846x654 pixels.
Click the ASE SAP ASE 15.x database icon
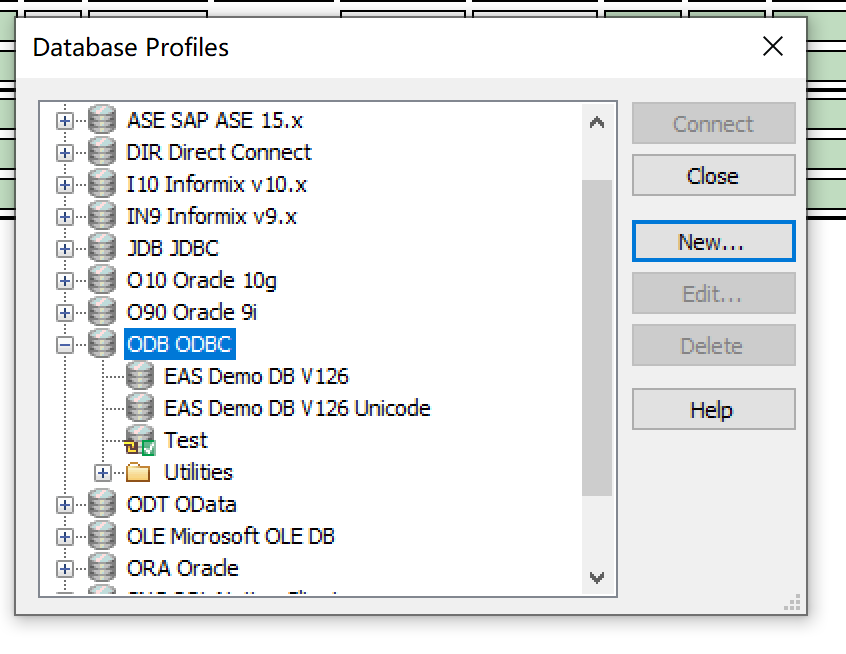tap(102, 121)
